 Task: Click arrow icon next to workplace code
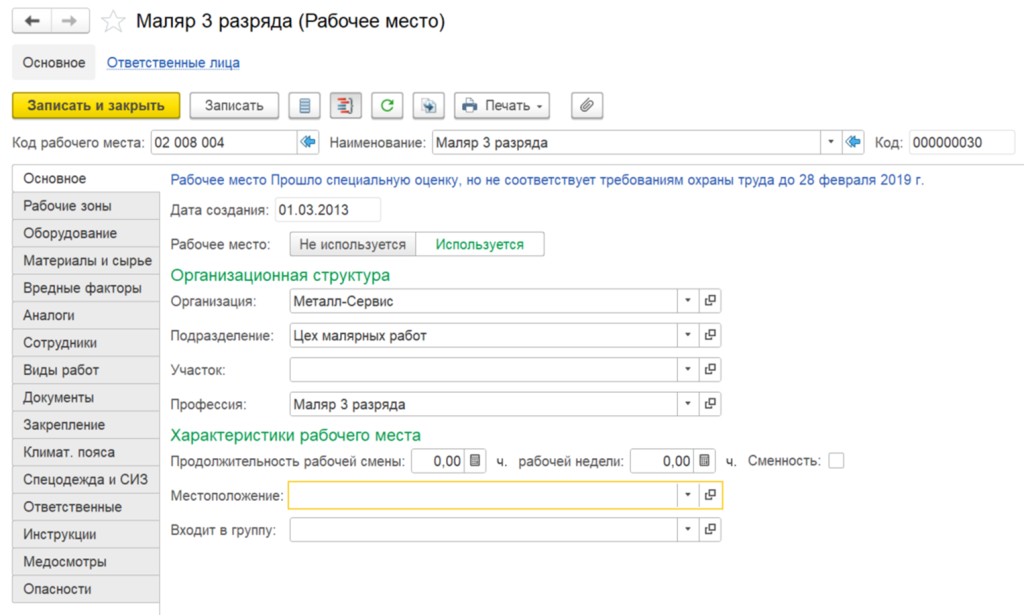308,142
